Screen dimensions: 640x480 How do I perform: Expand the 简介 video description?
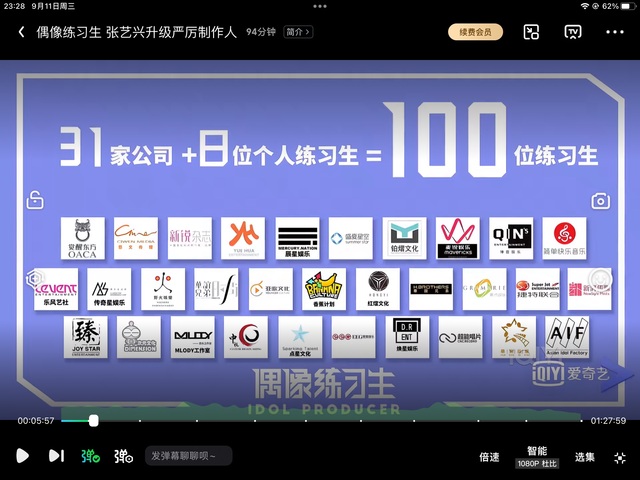[x=298, y=32]
